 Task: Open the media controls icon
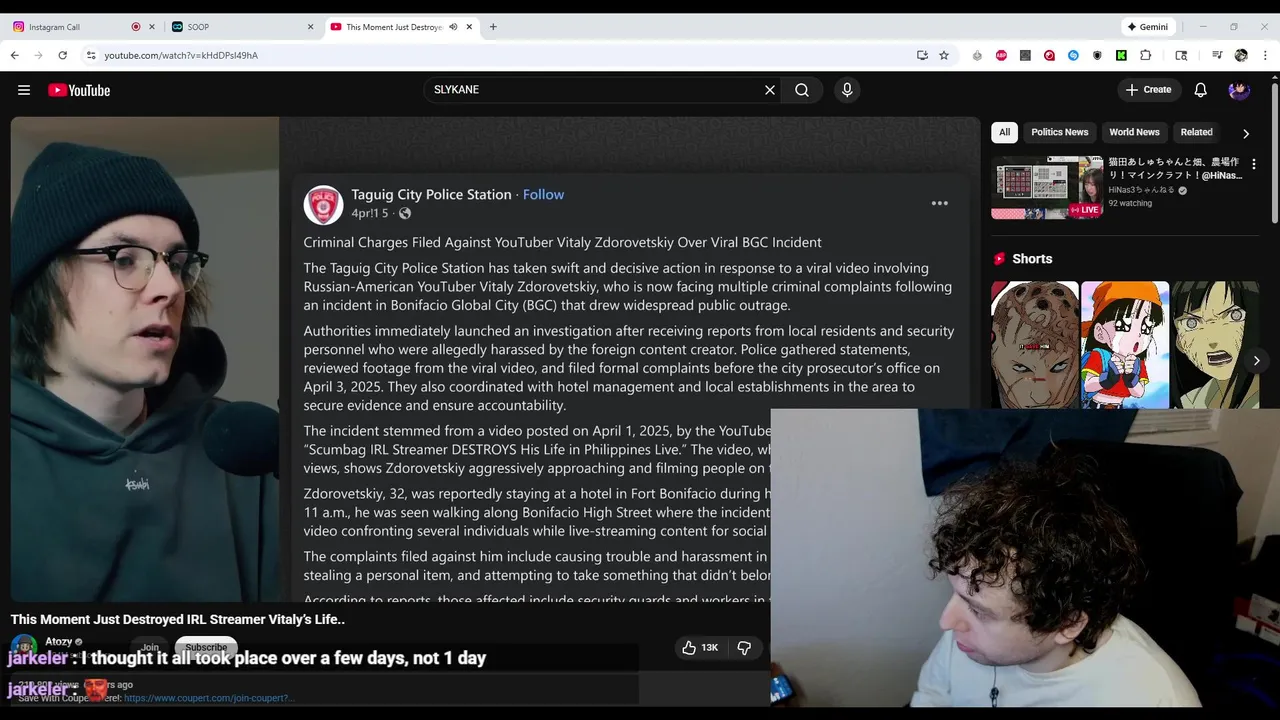(x=1217, y=55)
